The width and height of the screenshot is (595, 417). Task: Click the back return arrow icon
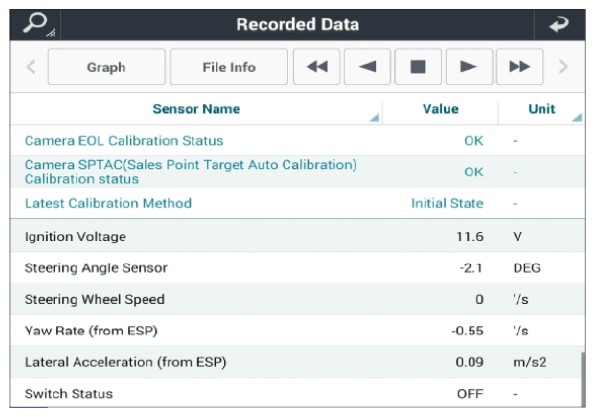tap(559, 25)
